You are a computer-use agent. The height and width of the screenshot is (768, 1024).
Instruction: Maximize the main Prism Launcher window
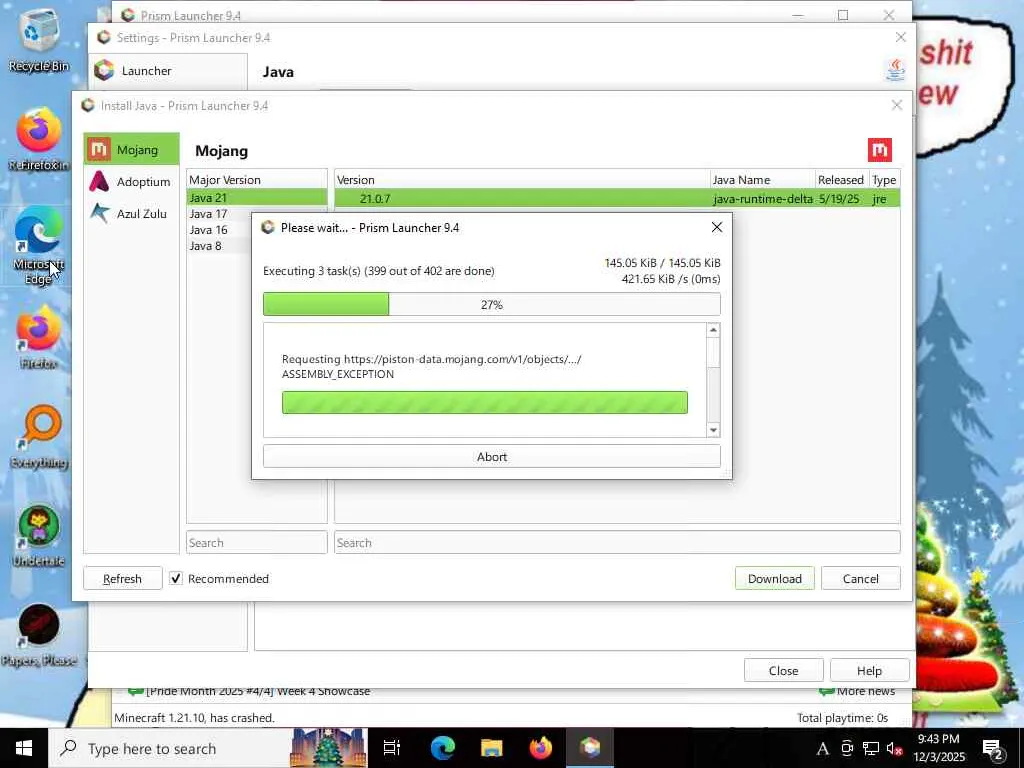(x=843, y=14)
